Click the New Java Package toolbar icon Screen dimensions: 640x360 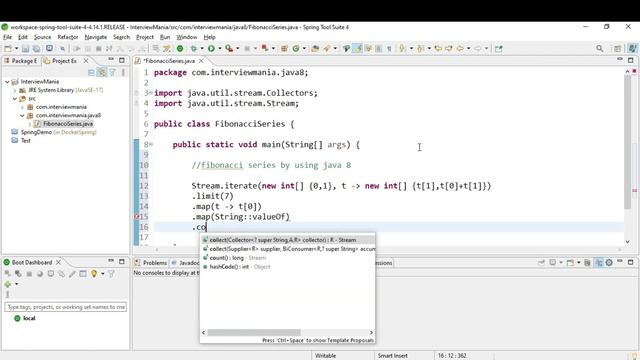pyautogui.click(x=284, y=49)
